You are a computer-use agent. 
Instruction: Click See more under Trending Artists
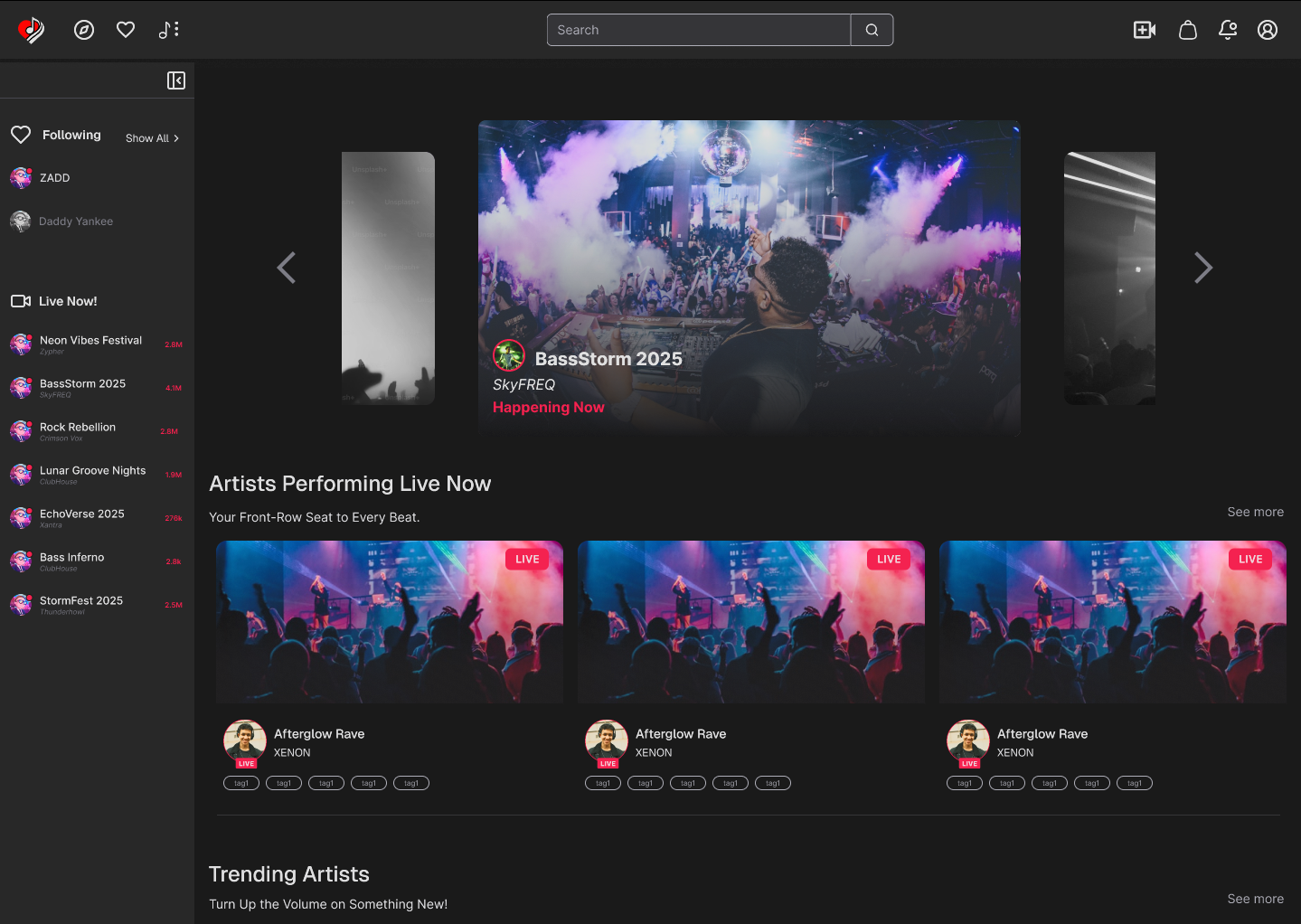(x=1255, y=898)
